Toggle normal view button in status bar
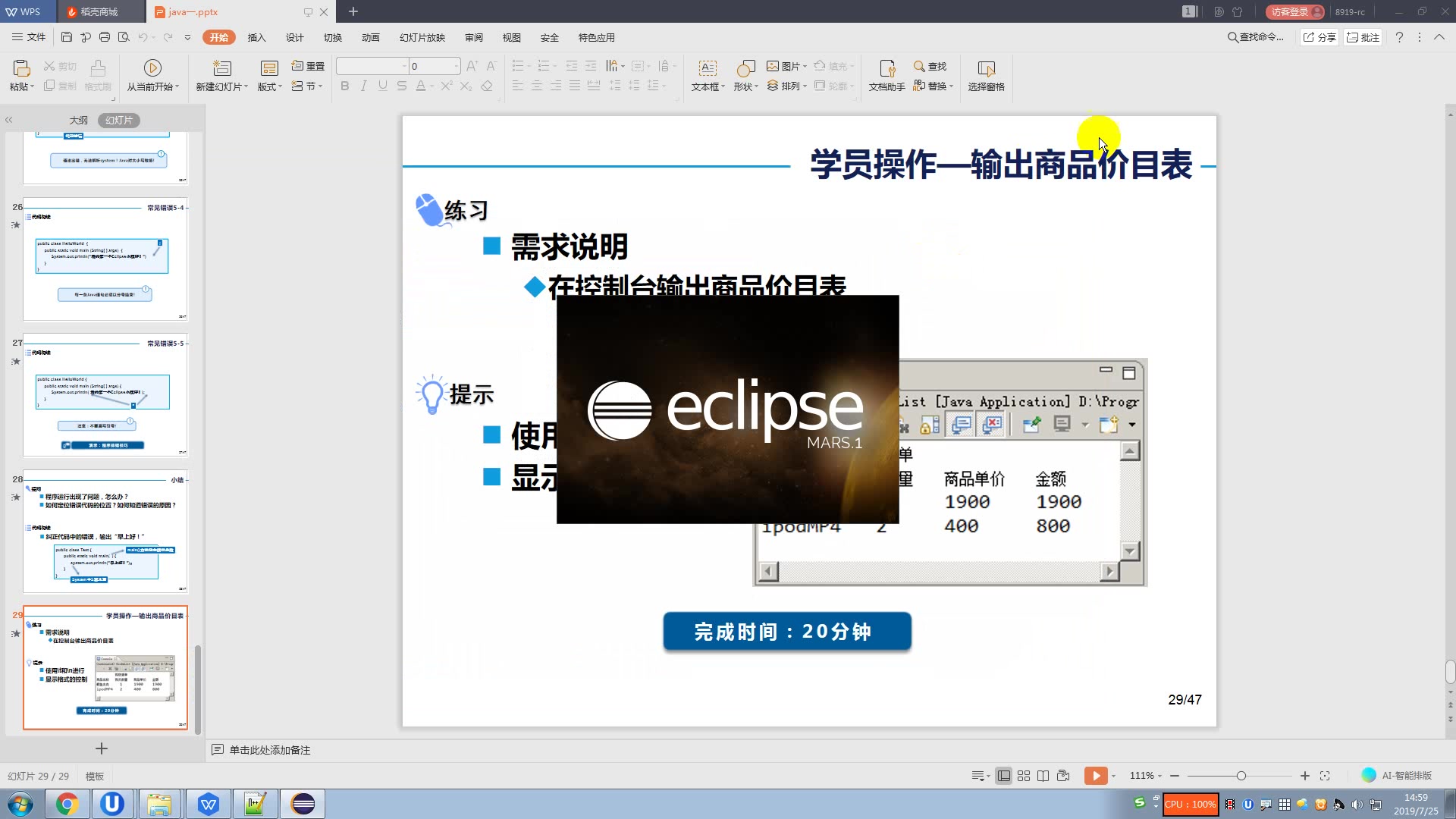Screen dimensions: 1456x819 (x=1003, y=776)
